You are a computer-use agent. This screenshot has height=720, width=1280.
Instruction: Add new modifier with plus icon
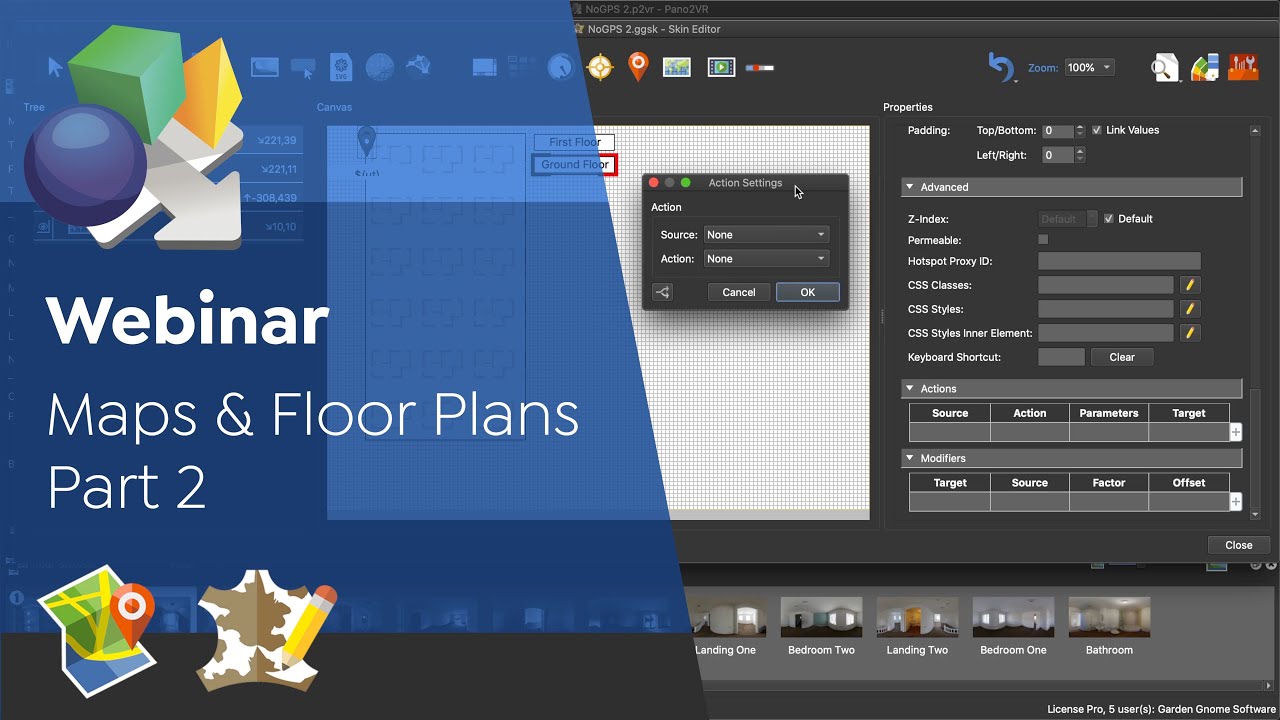(x=1236, y=502)
